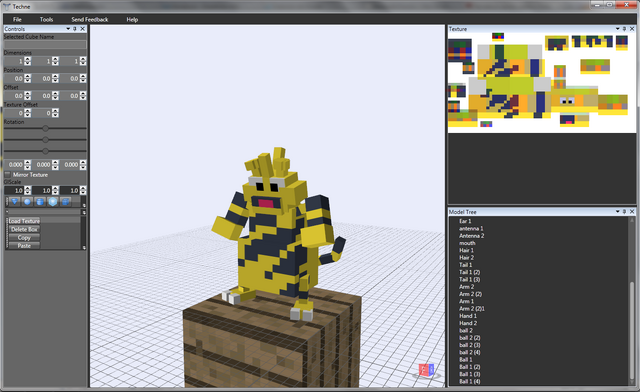
Task: Pin the Controls panel
Action: 75,29
